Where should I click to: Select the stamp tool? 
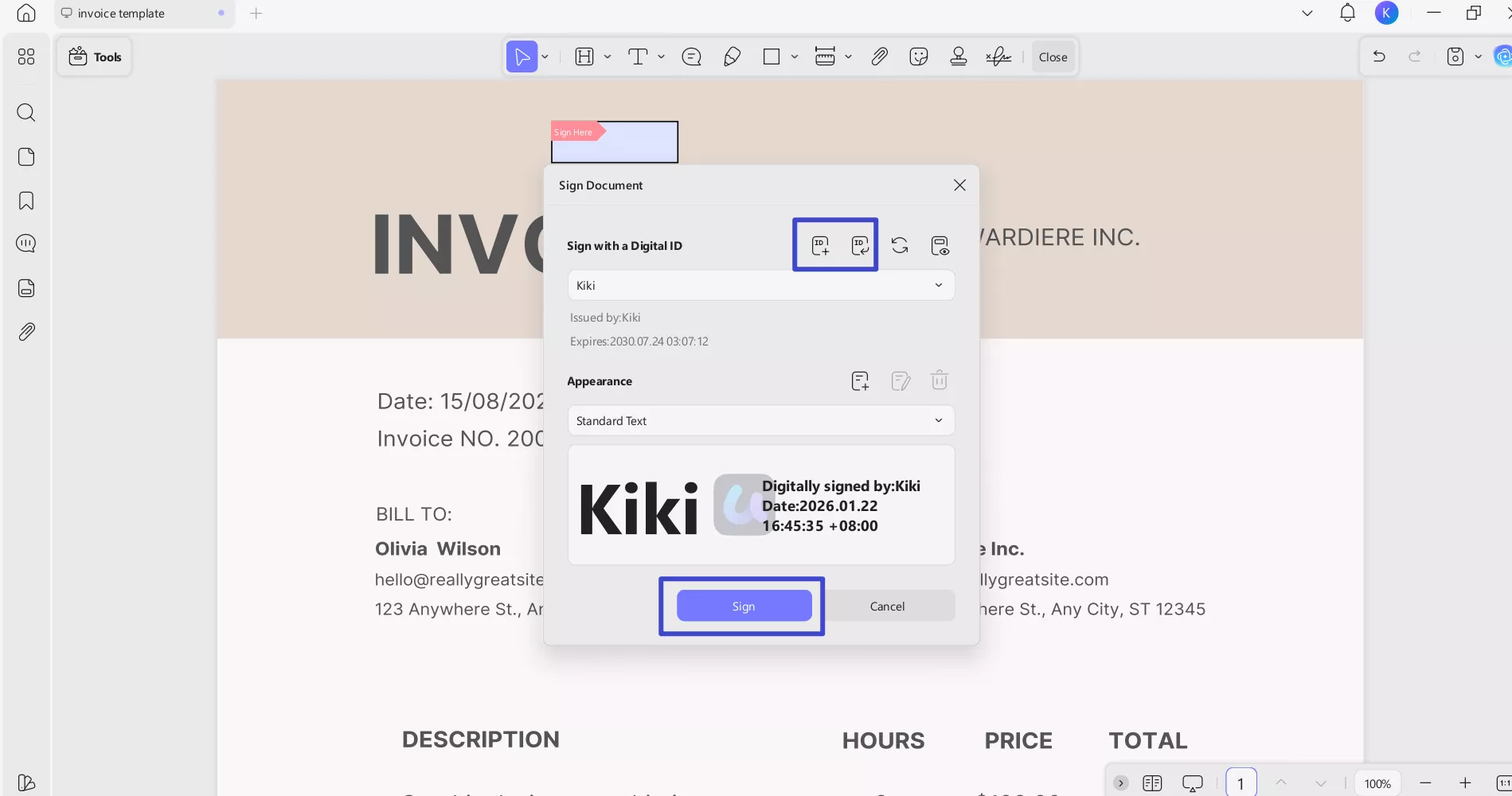tap(958, 57)
